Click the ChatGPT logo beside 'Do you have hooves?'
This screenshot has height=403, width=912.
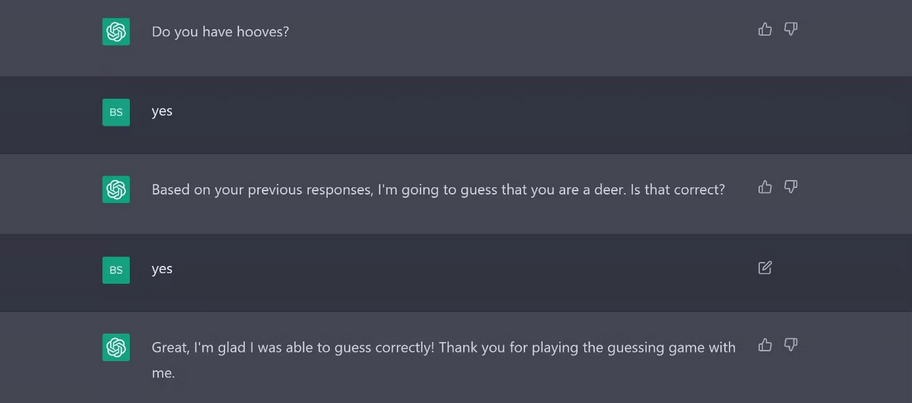pyautogui.click(x=116, y=32)
